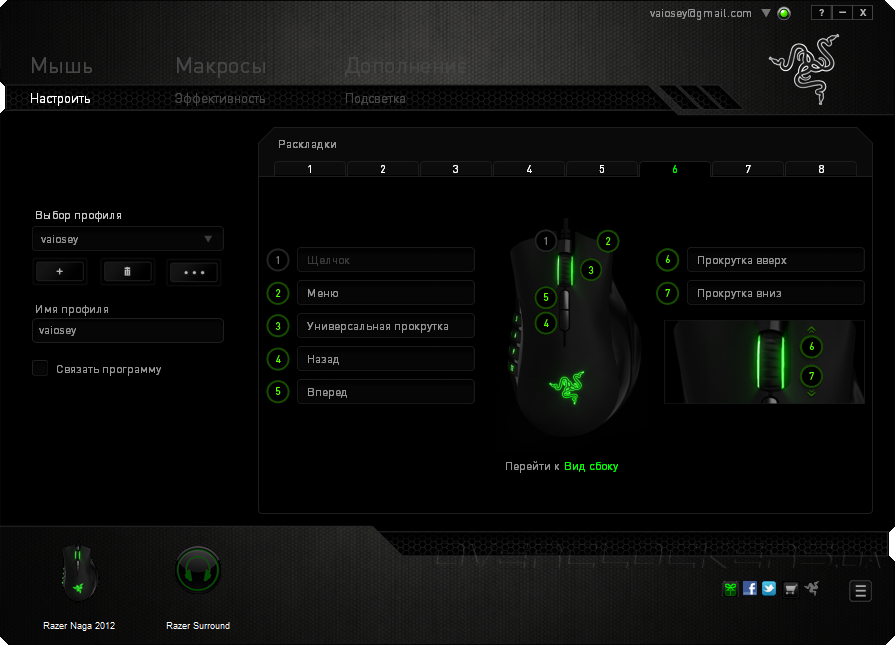Open the Настроить sub-tab
Viewport: 896px width, 646px height.
[60, 98]
